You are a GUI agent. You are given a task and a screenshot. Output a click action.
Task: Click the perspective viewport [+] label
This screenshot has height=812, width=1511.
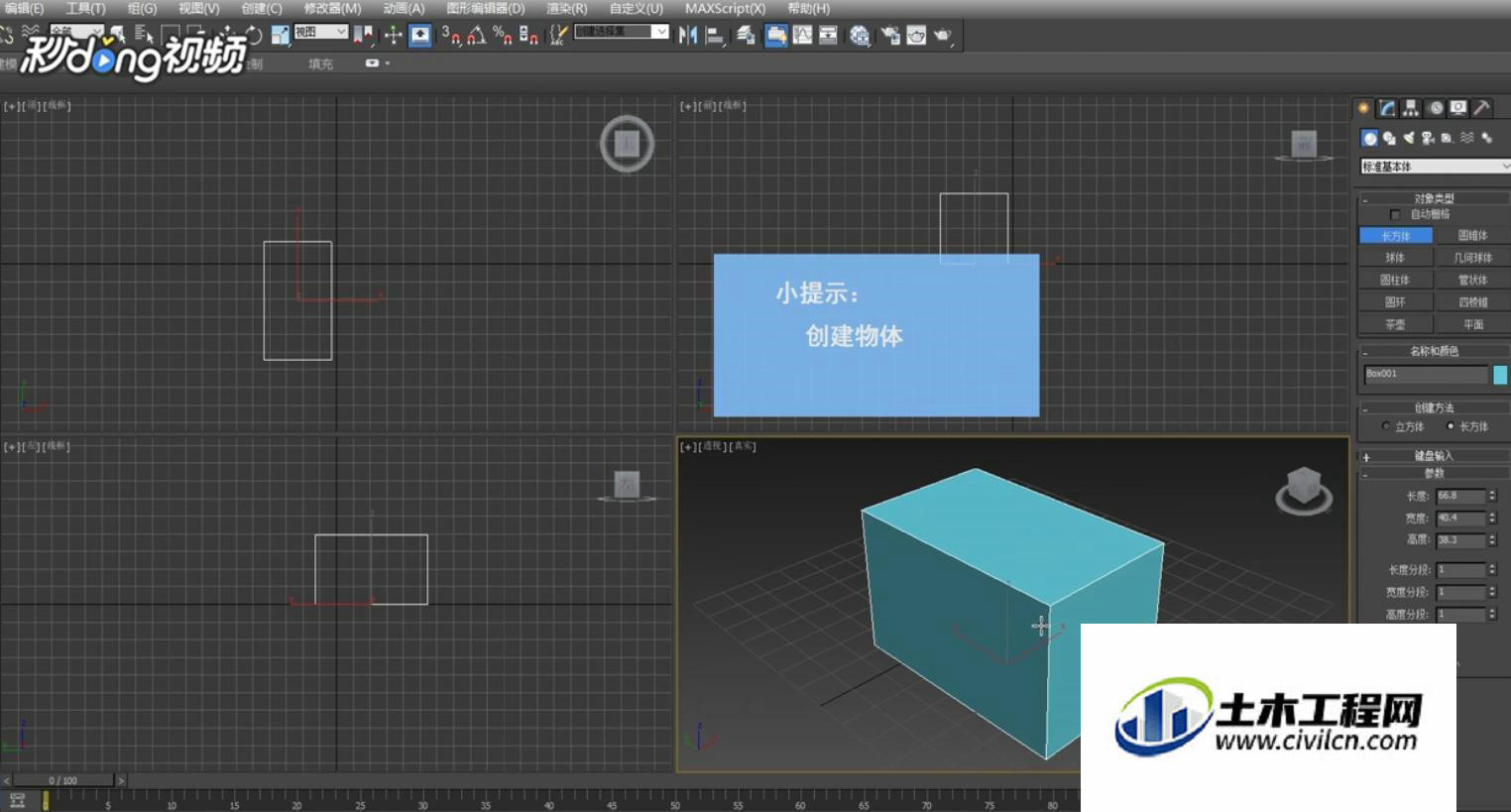click(x=687, y=447)
